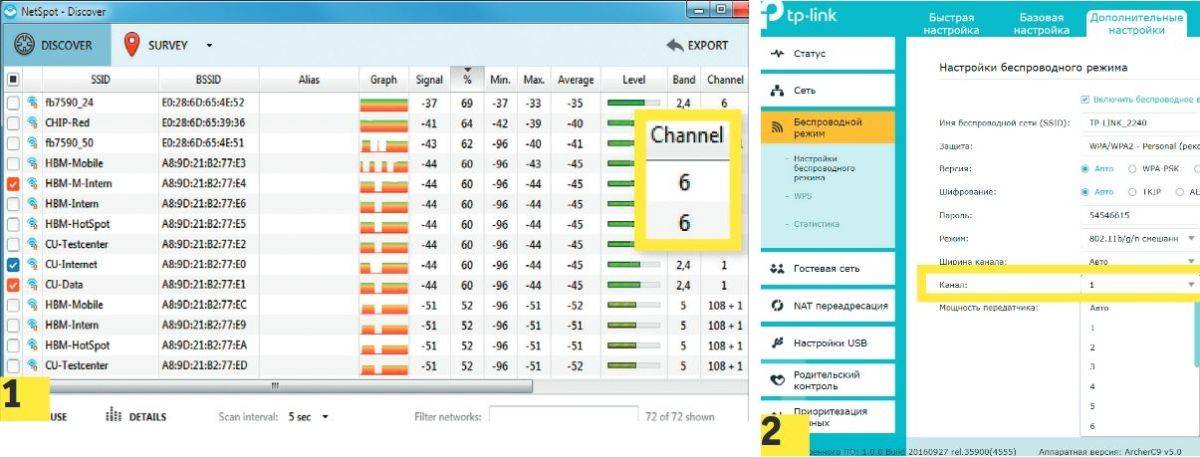Uncheck the HBM-M-Intern checkbox
This screenshot has width=1200, height=457.
tap(13, 184)
